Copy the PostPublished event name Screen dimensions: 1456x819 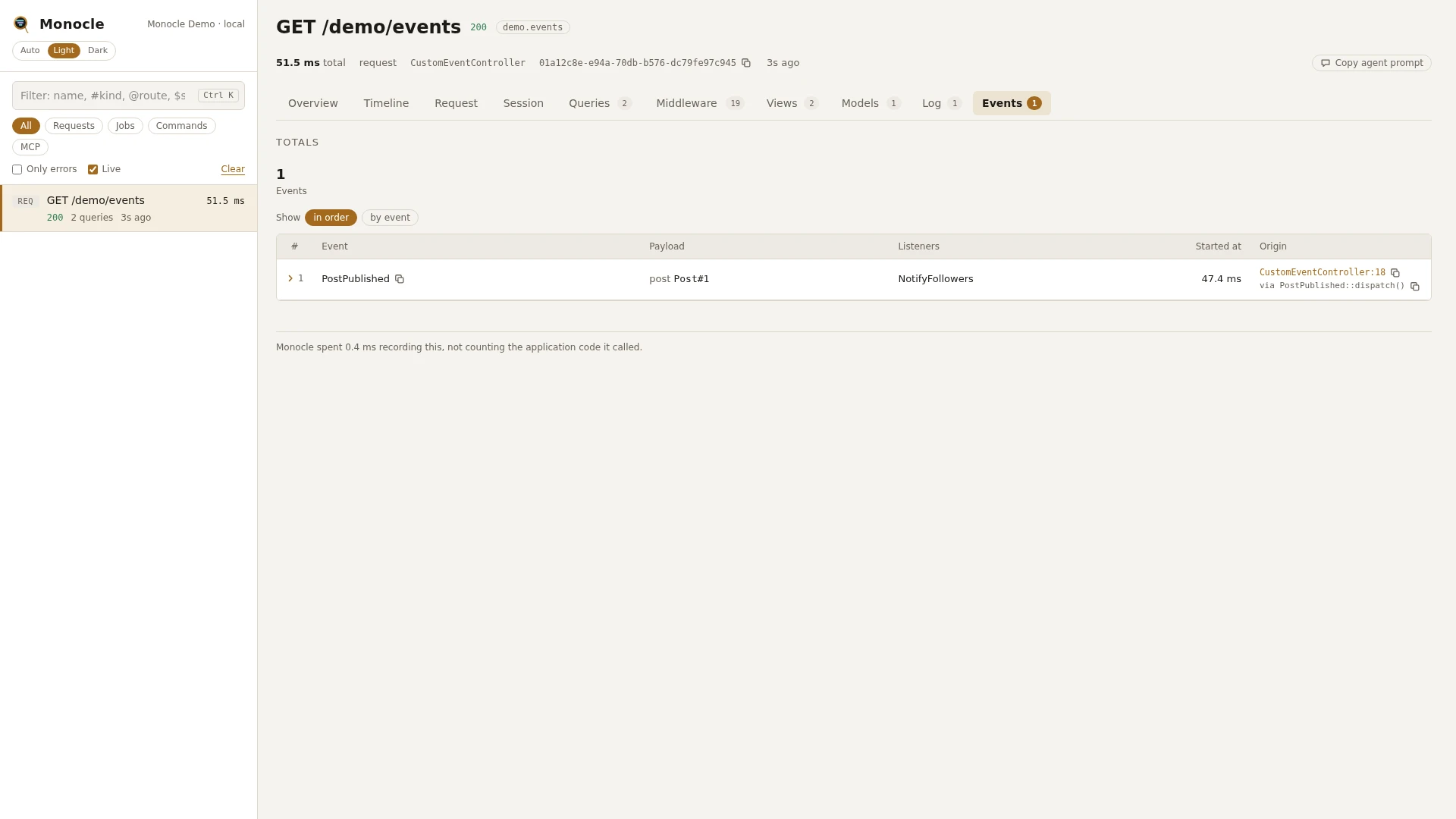pos(400,279)
